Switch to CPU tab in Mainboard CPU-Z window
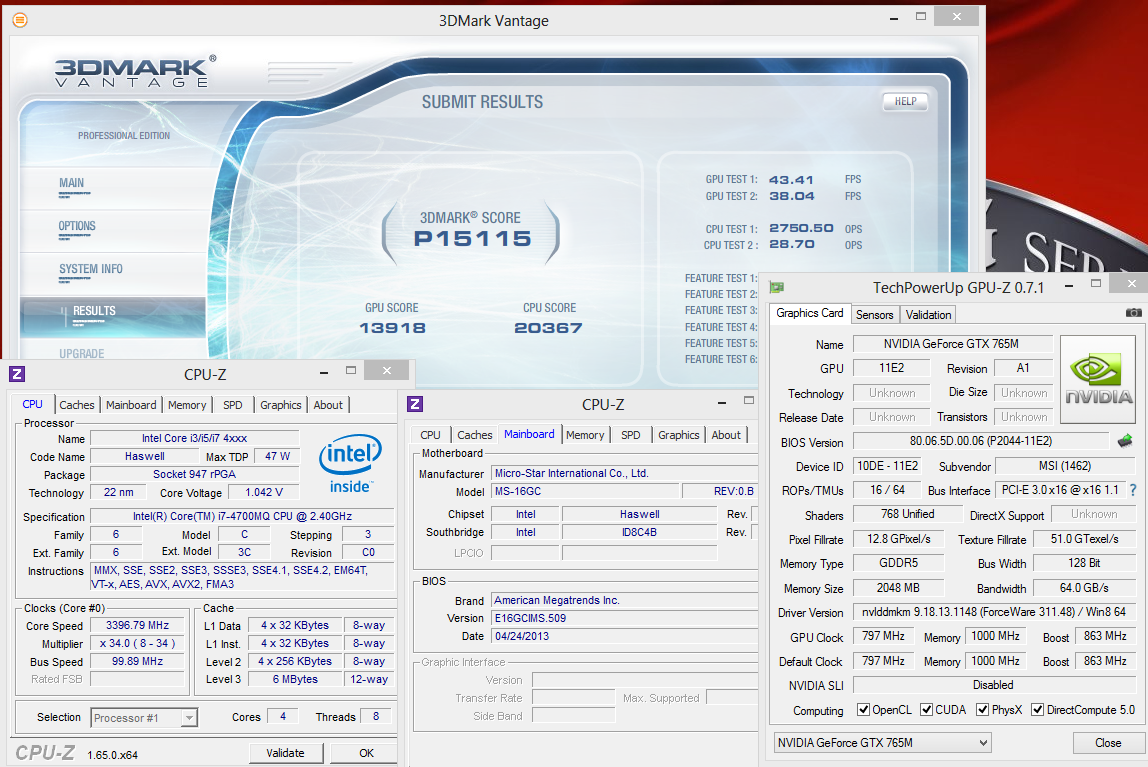The image size is (1148, 767). (x=430, y=435)
